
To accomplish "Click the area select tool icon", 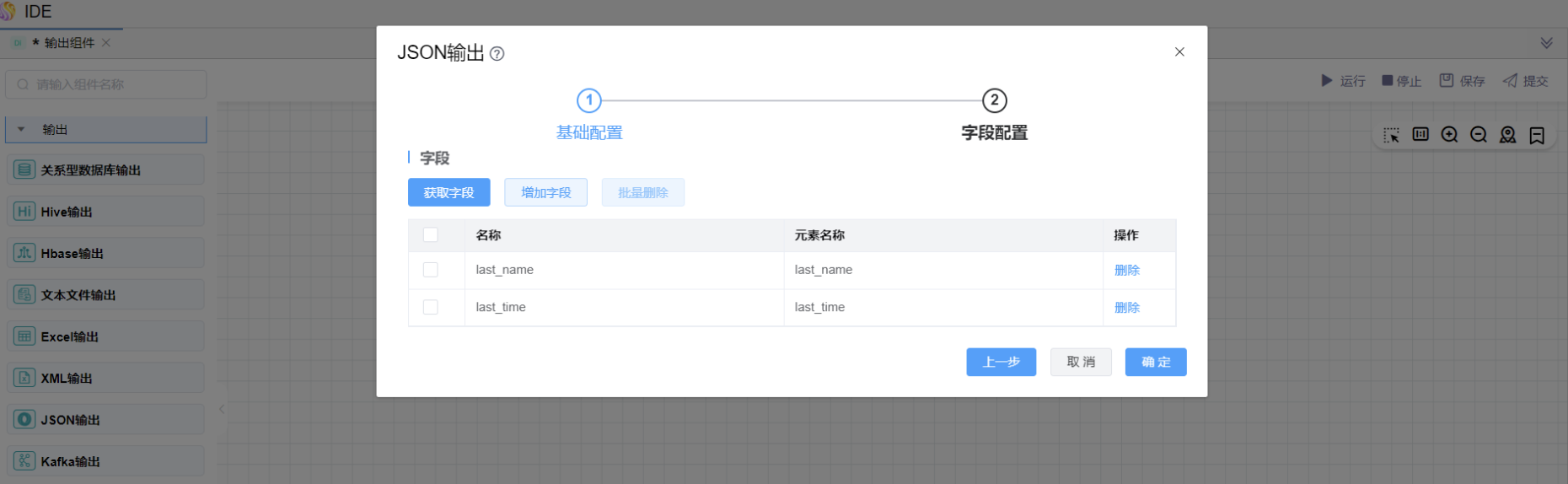I will point(1391,135).
